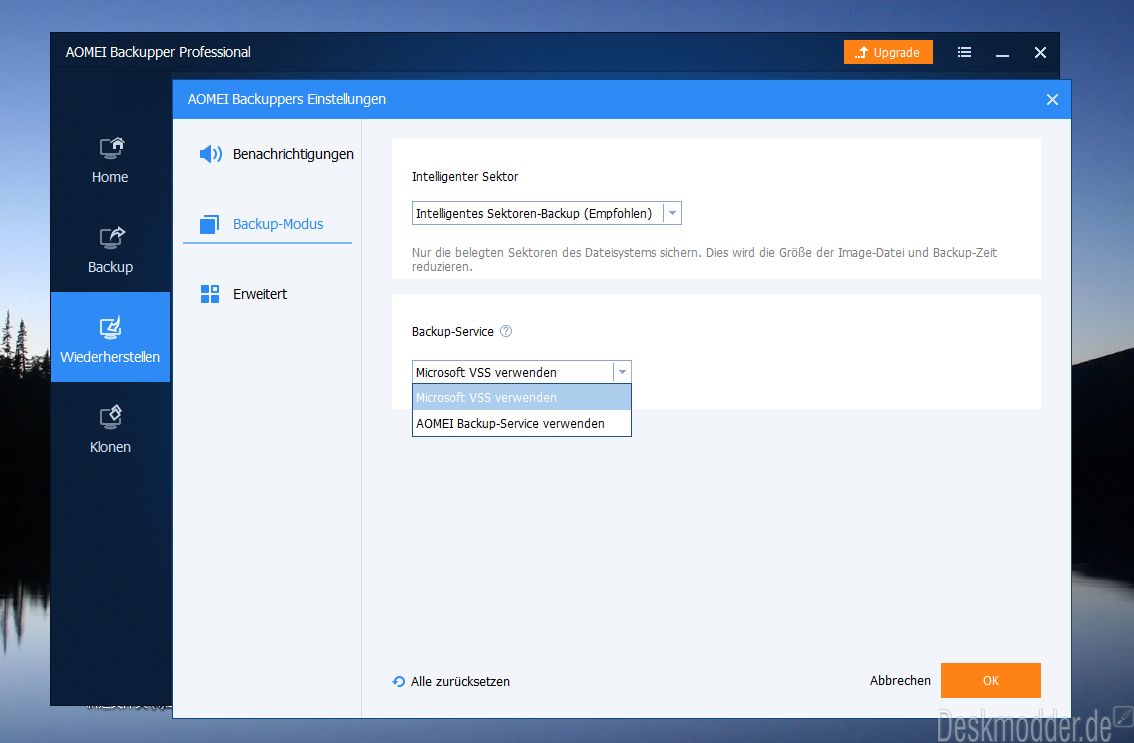Open the Intelligenter Sektor dropdown
Screen dimensions: 1134x743
[547, 213]
